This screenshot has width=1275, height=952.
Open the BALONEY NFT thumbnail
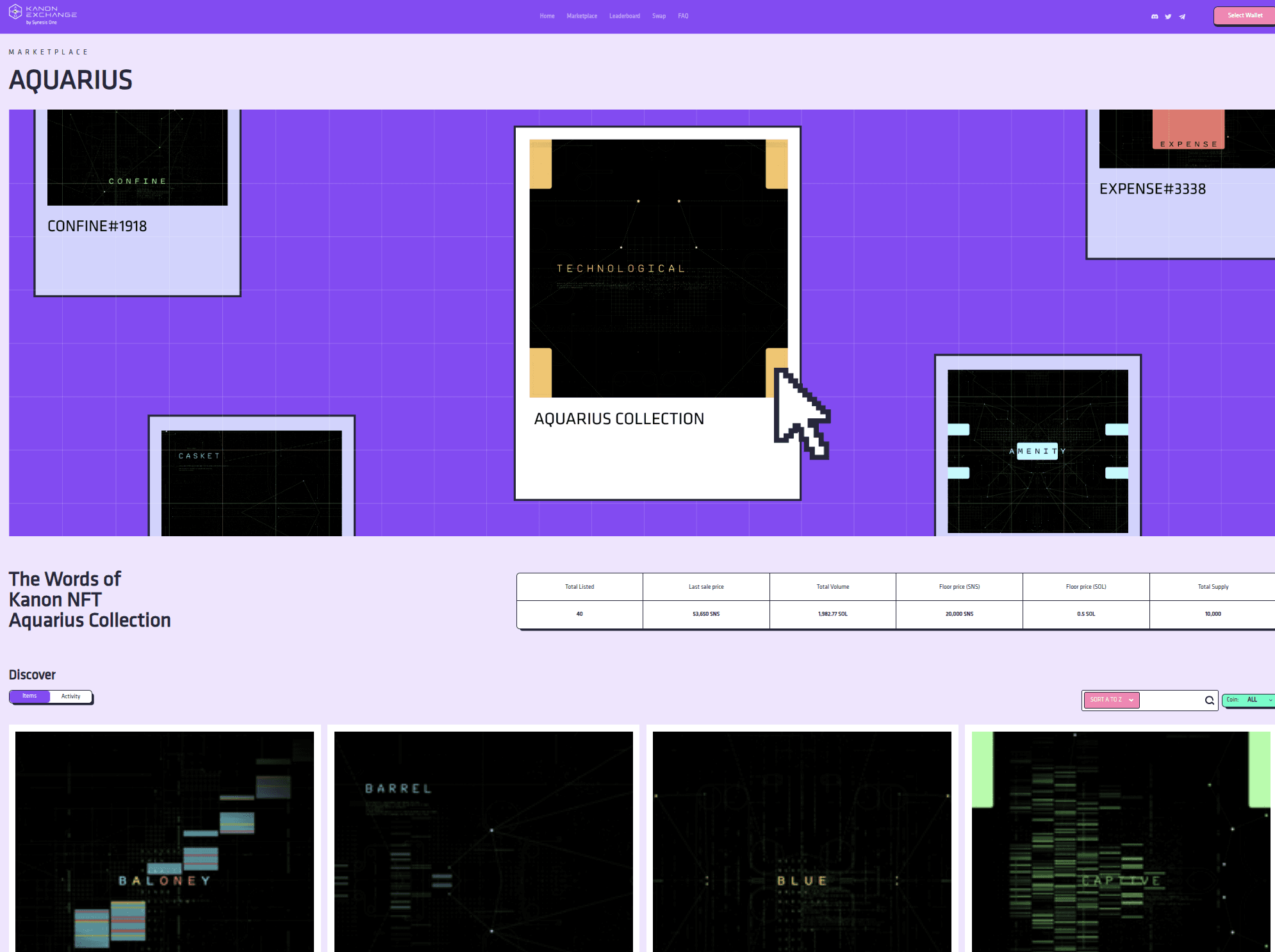click(x=165, y=841)
